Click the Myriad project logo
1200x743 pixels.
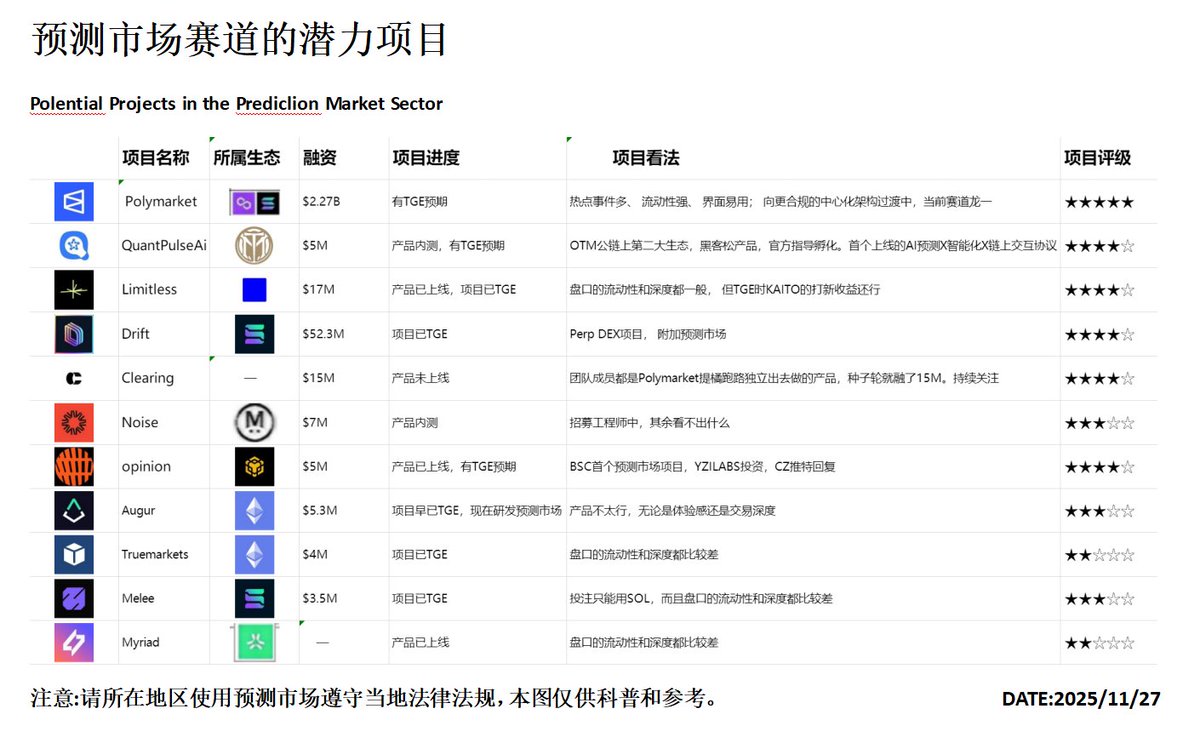point(74,642)
